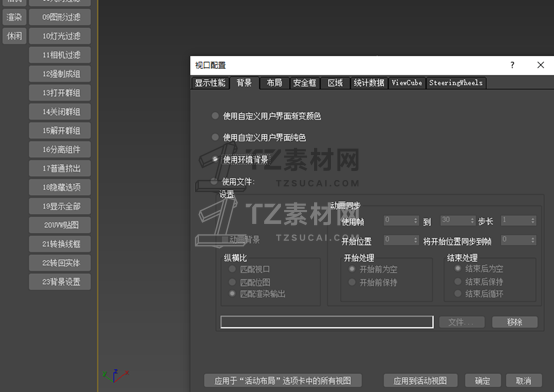554x392 pixels.
Task: Click the 22转回实体 button
Action: (60, 263)
